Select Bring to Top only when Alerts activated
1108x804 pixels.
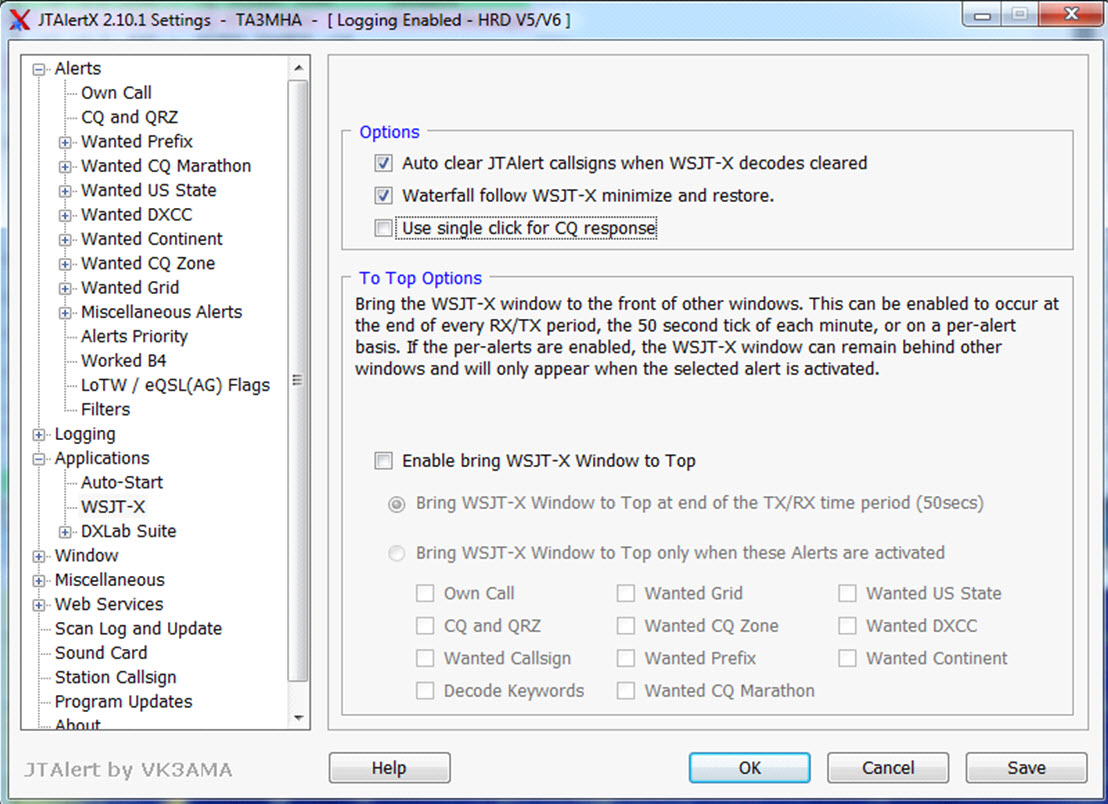pos(396,553)
